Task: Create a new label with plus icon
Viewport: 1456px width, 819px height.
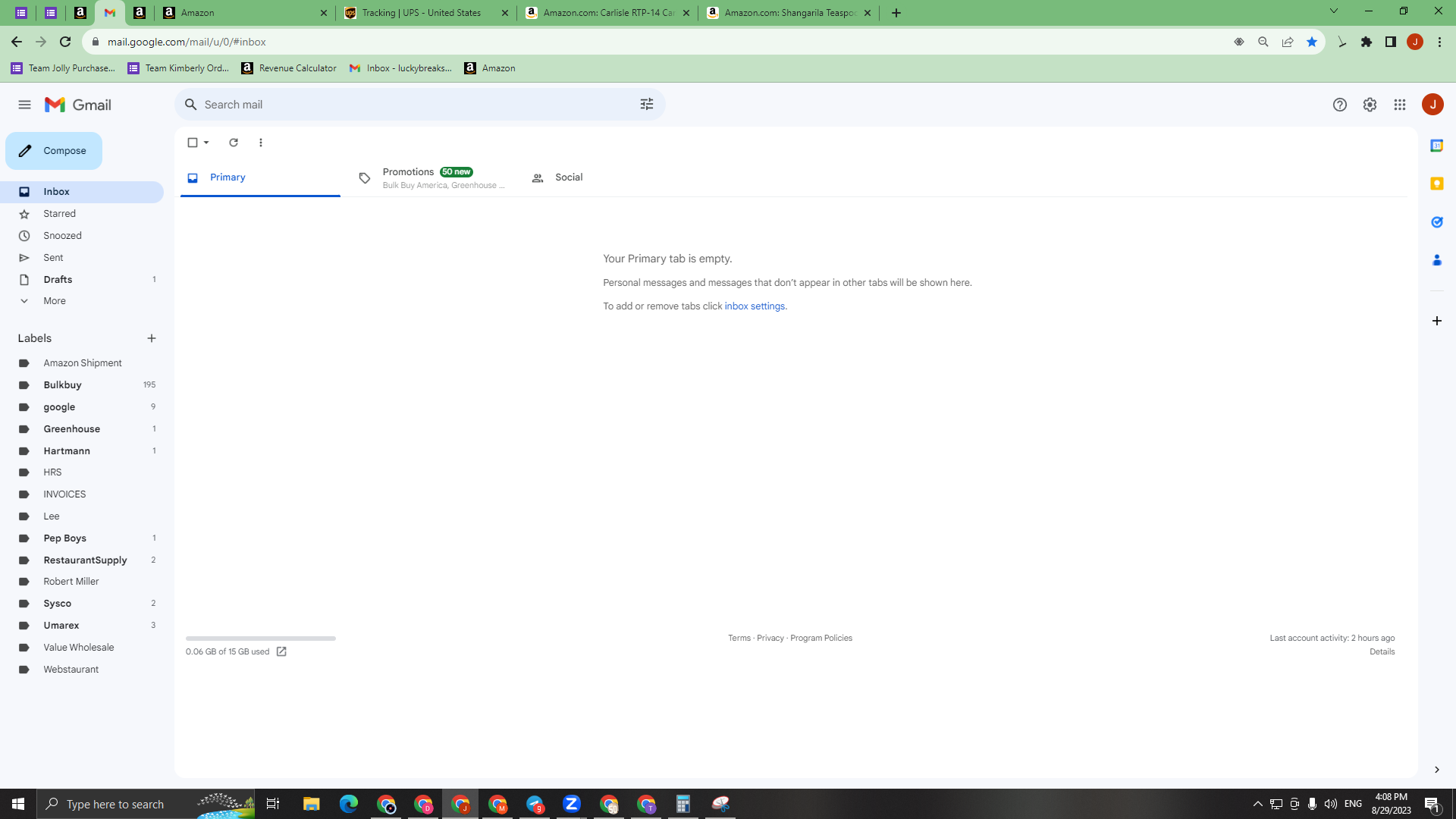Action: coord(152,338)
